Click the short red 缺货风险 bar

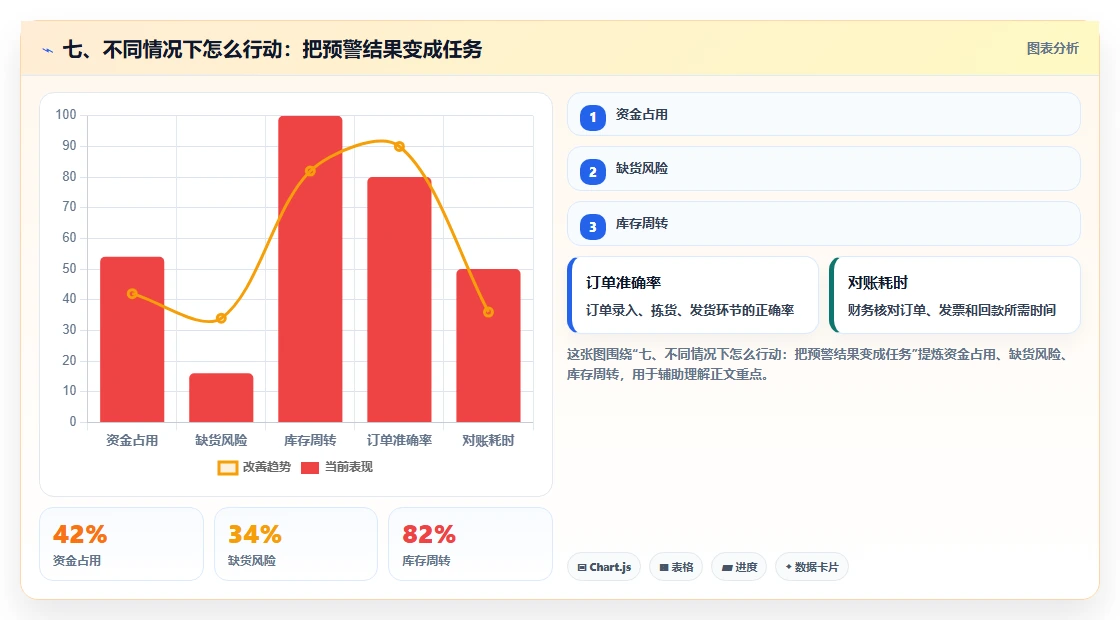pos(221,397)
